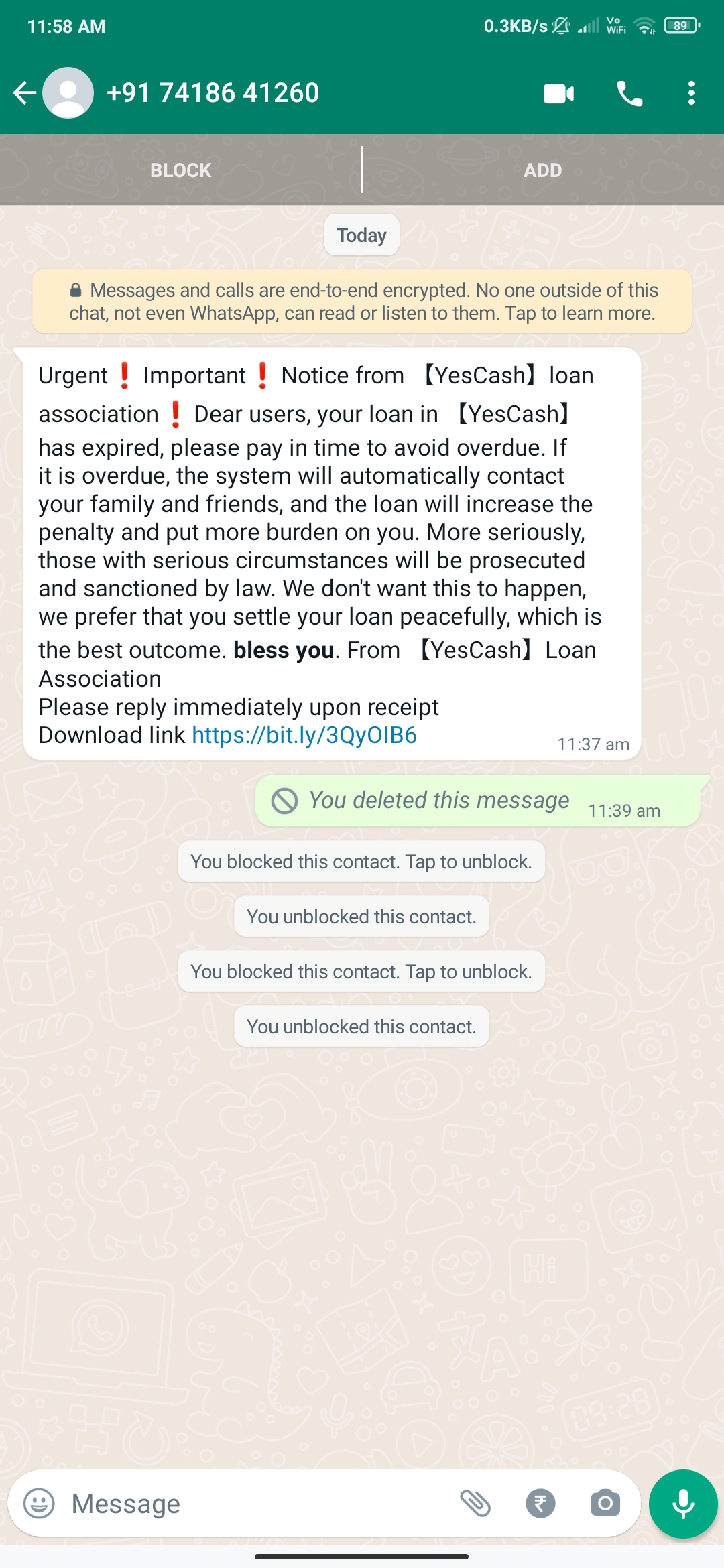
Task: Tap the BLOCK button
Action: (x=181, y=170)
